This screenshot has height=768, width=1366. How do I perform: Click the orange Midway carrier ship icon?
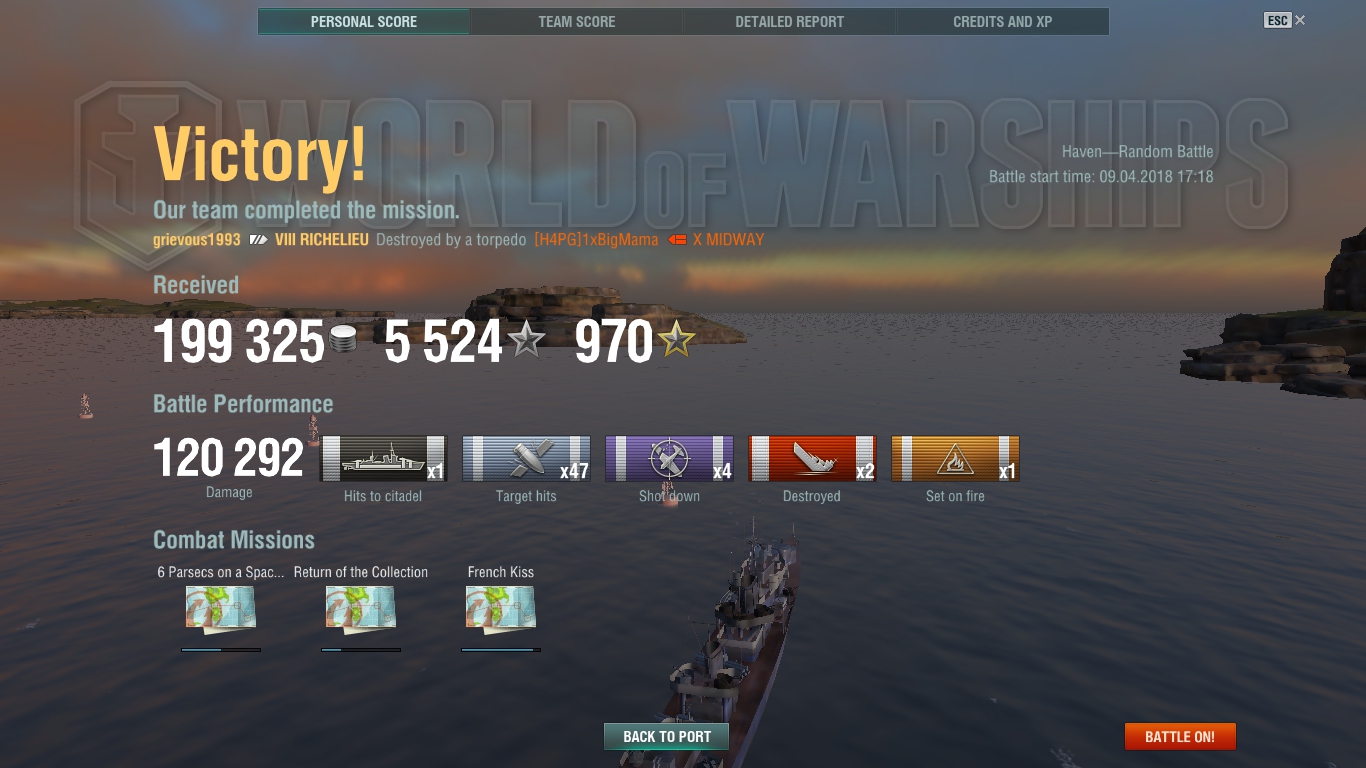click(677, 240)
